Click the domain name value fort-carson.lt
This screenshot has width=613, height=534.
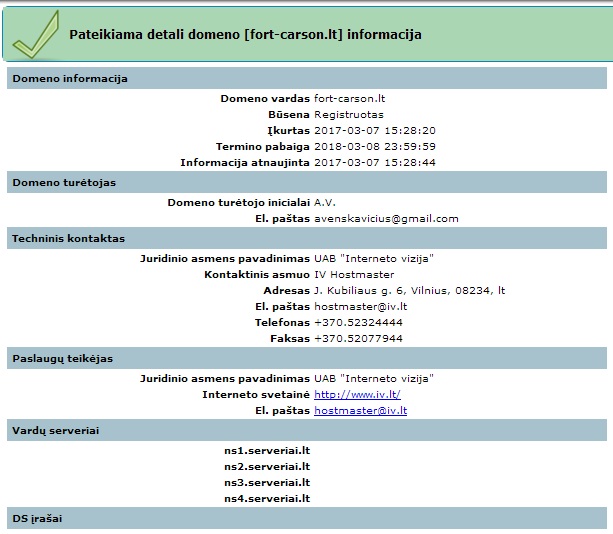(x=350, y=98)
